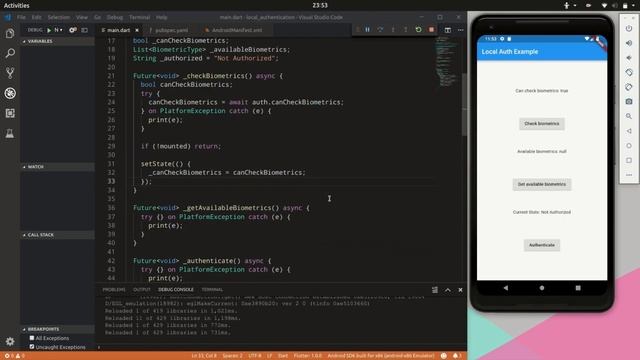The image size is (640, 360).
Task: Tap phone navigation back button
Action: click(x=506, y=288)
